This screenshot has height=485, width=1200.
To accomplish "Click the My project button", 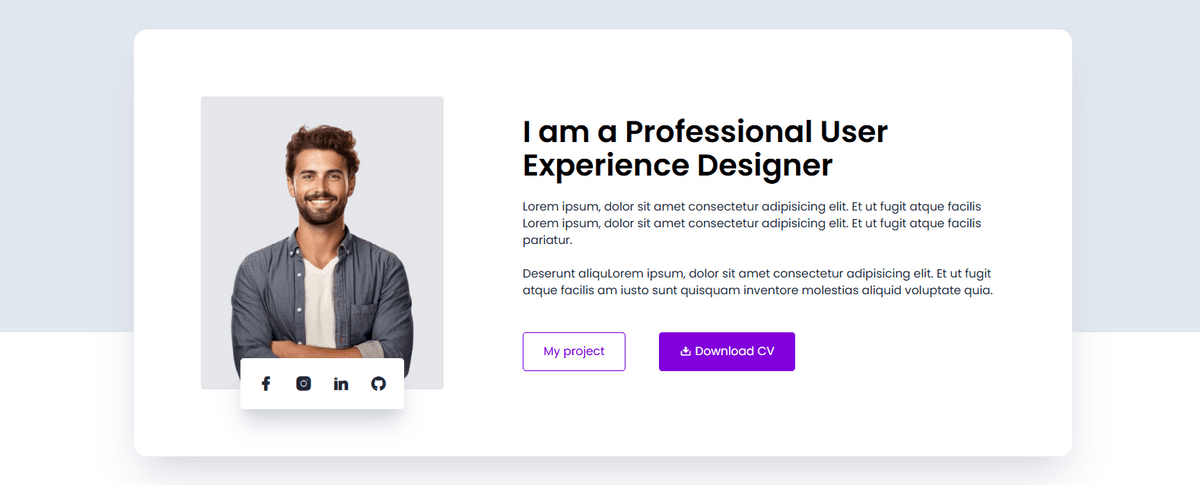I will (574, 352).
